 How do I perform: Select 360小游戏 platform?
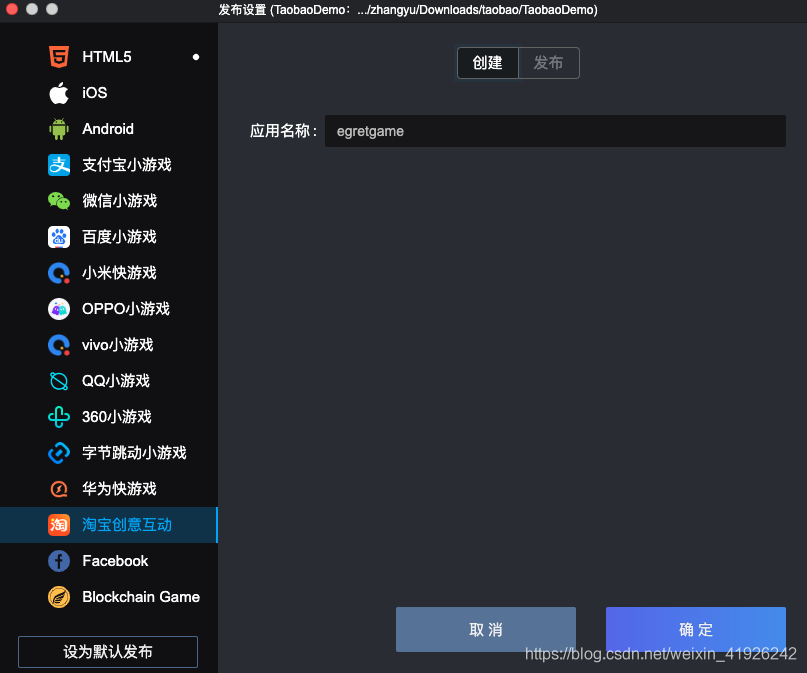109,417
